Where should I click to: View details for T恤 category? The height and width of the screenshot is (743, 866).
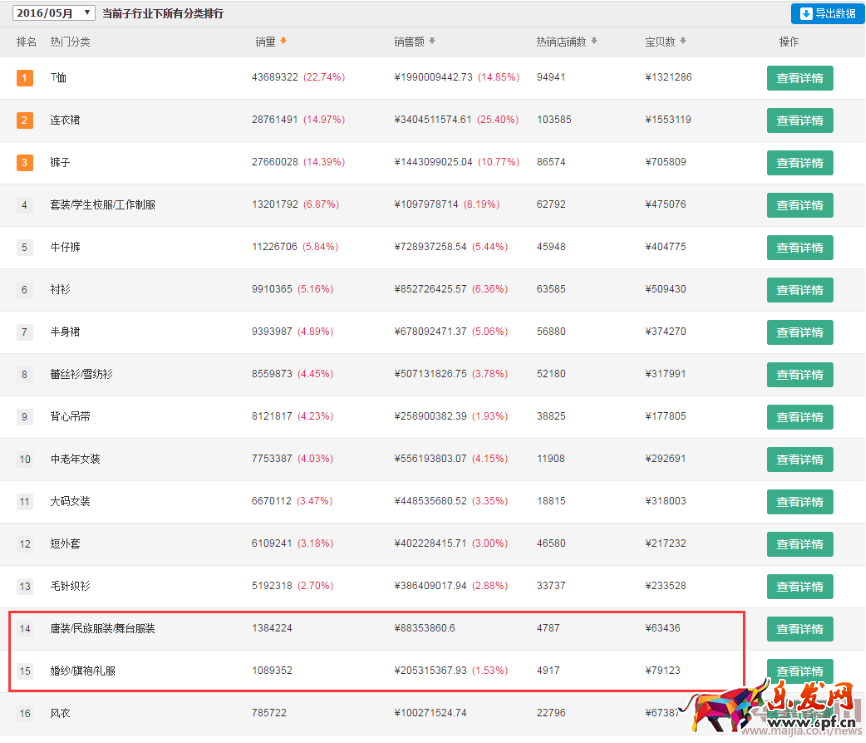[x=799, y=78]
